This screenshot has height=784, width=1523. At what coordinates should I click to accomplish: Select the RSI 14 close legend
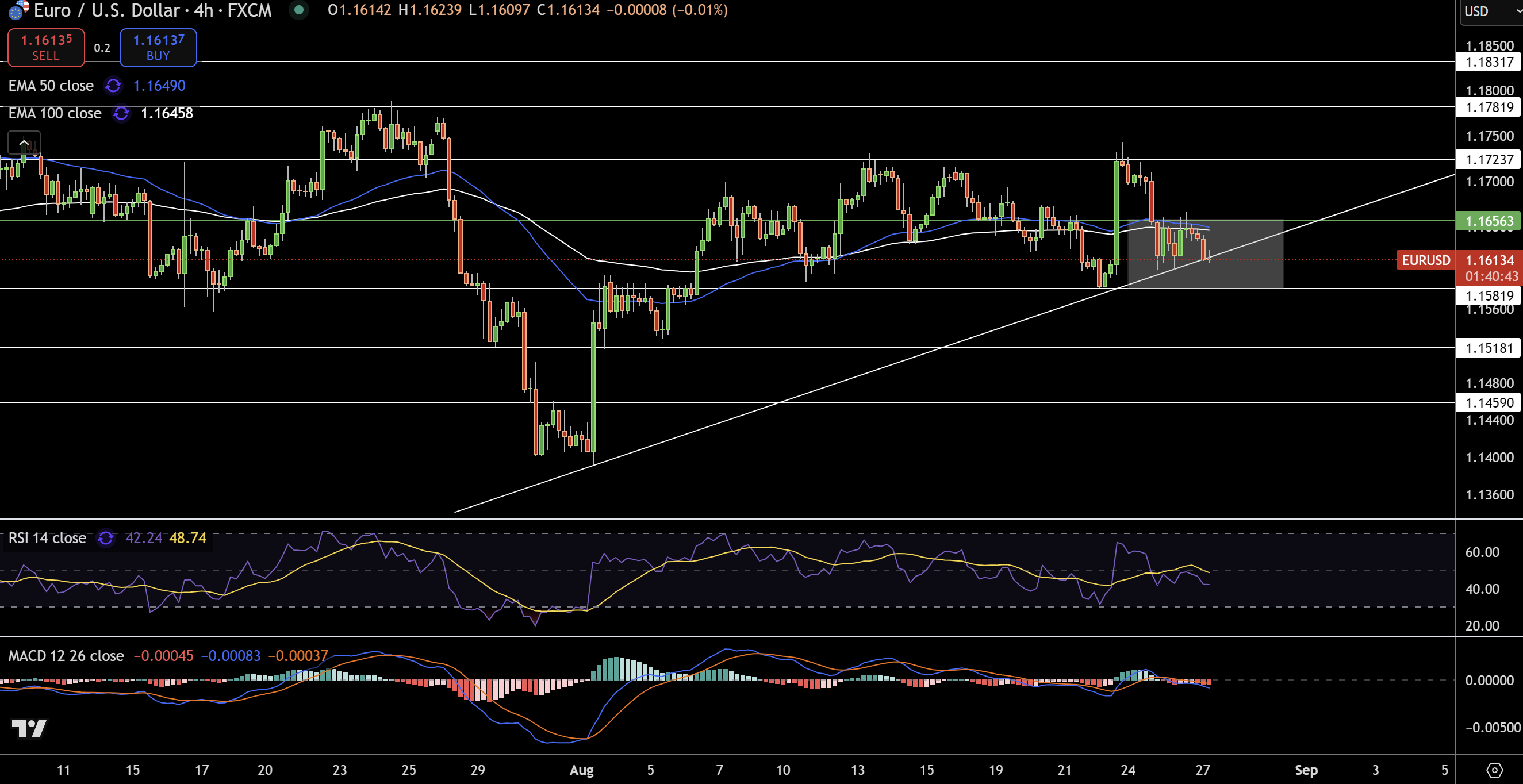pyautogui.click(x=47, y=538)
